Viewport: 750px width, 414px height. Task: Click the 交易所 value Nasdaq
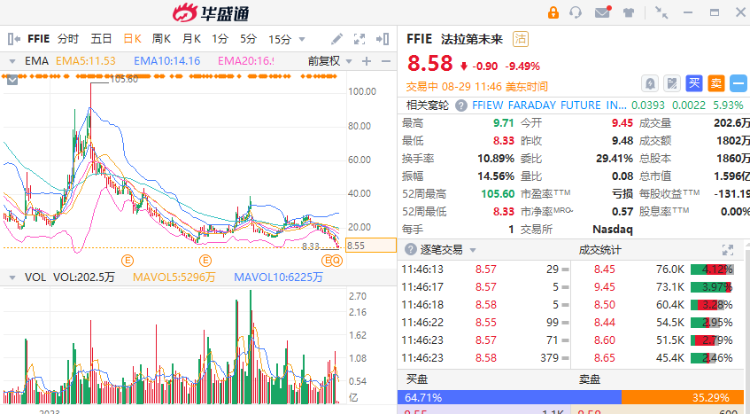(612, 229)
